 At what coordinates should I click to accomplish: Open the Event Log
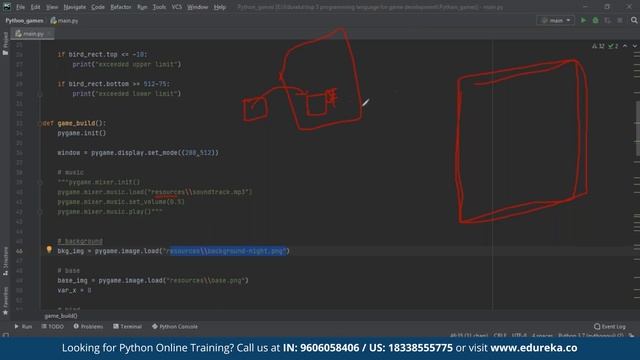(x=610, y=327)
